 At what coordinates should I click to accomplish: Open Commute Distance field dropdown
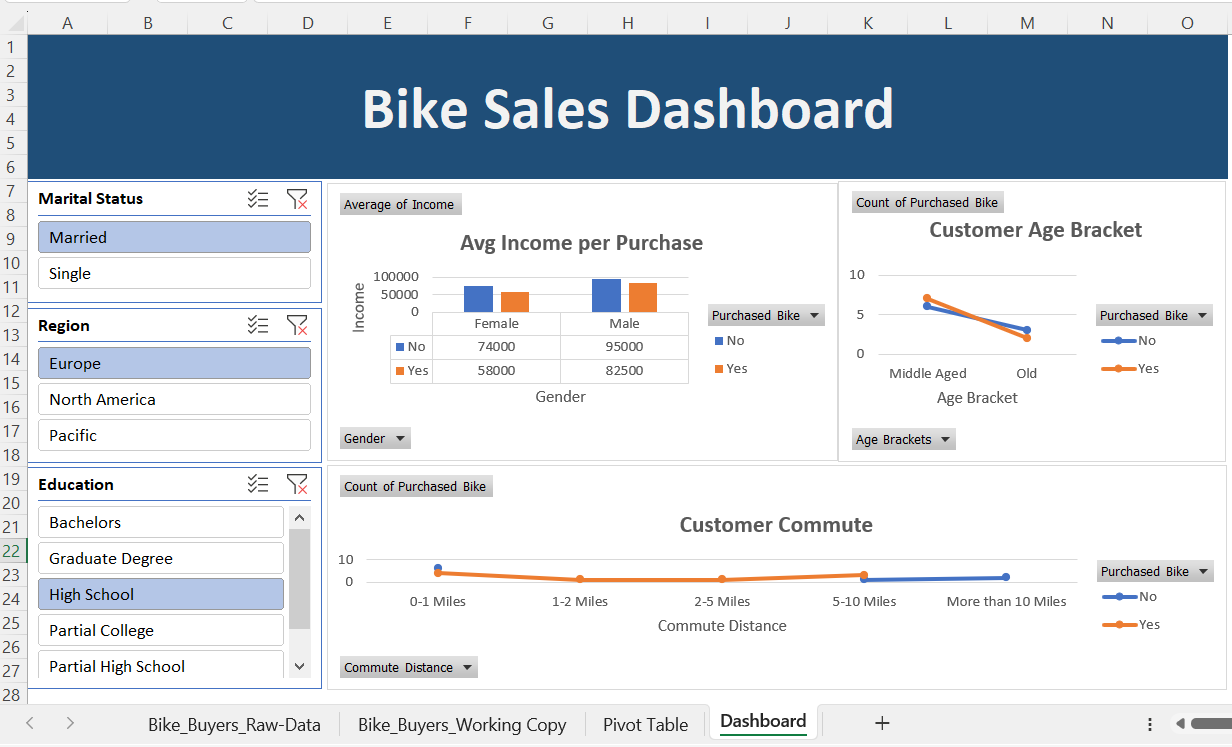pyautogui.click(x=408, y=667)
